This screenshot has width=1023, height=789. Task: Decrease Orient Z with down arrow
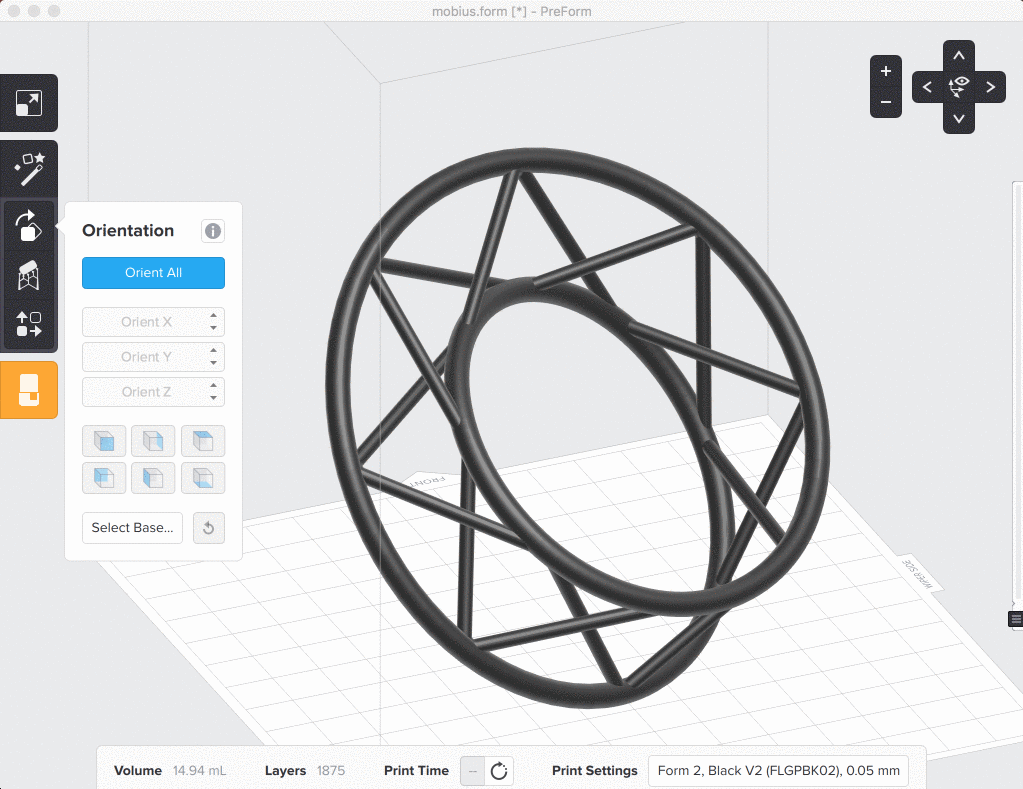coord(213,398)
